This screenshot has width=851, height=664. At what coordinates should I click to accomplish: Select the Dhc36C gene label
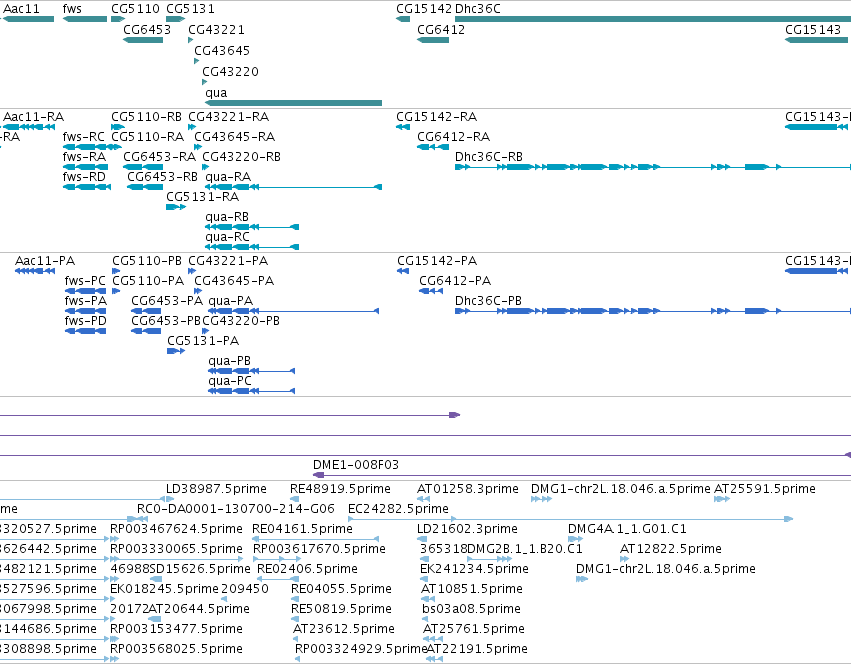pyautogui.click(x=478, y=9)
